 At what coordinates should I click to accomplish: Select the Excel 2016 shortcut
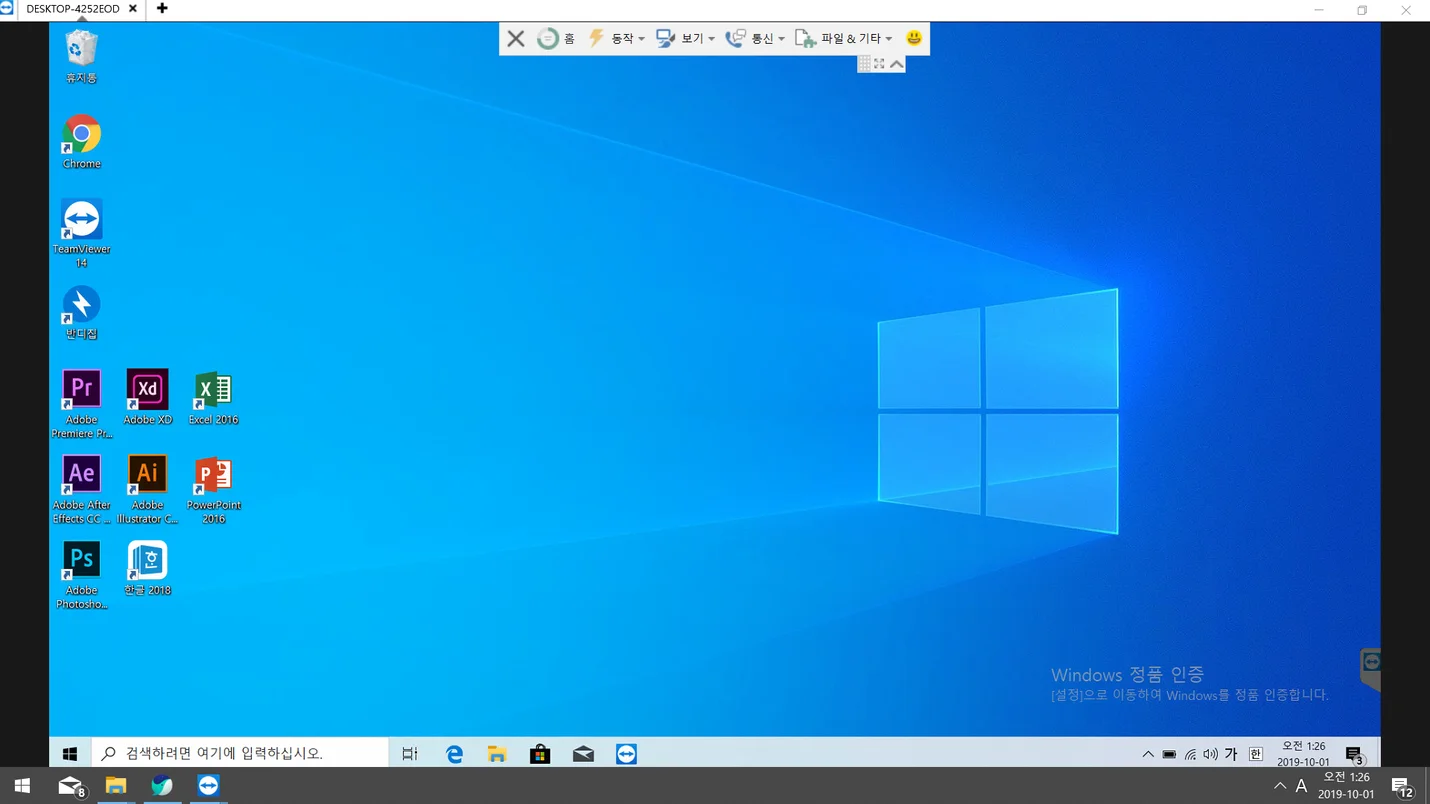(x=213, y=398)
